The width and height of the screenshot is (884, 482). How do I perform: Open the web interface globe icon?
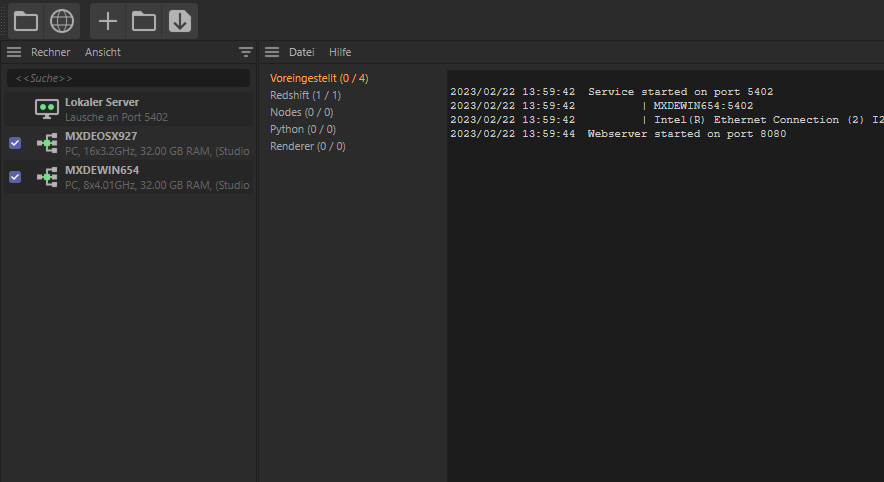(61, 21)
